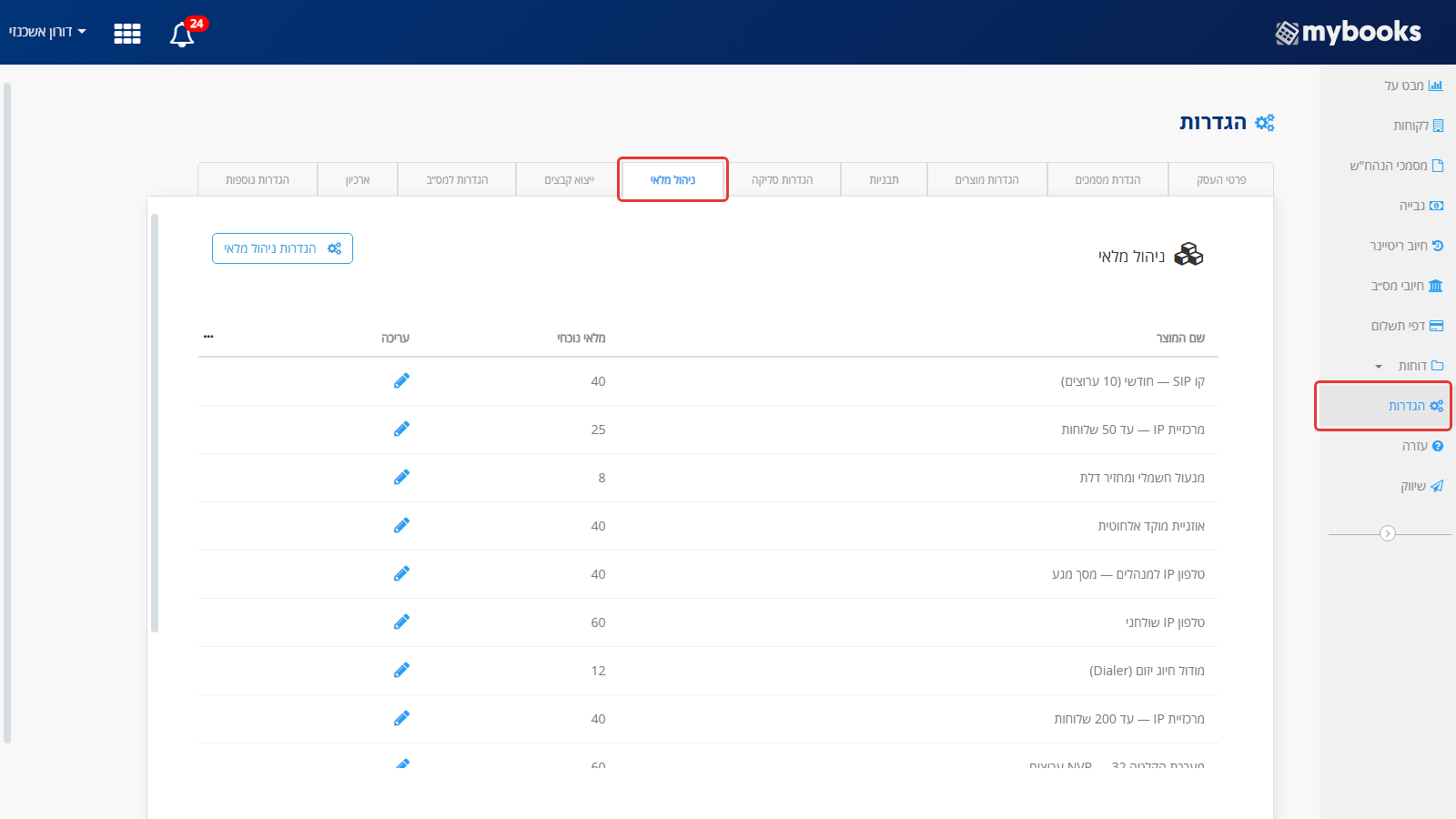Edit stock for אוזניית מוקד אלחוטית

pos(401,525)
